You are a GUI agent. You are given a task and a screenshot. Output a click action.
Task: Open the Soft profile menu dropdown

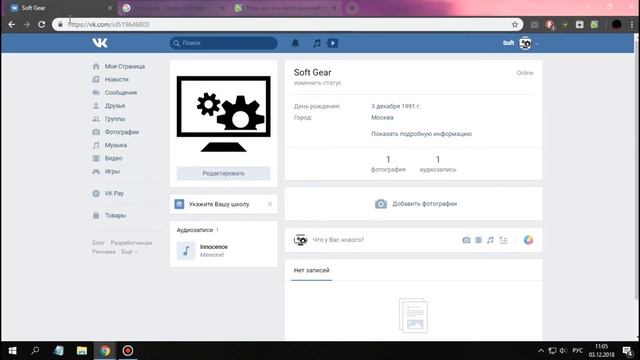point(520,43)
